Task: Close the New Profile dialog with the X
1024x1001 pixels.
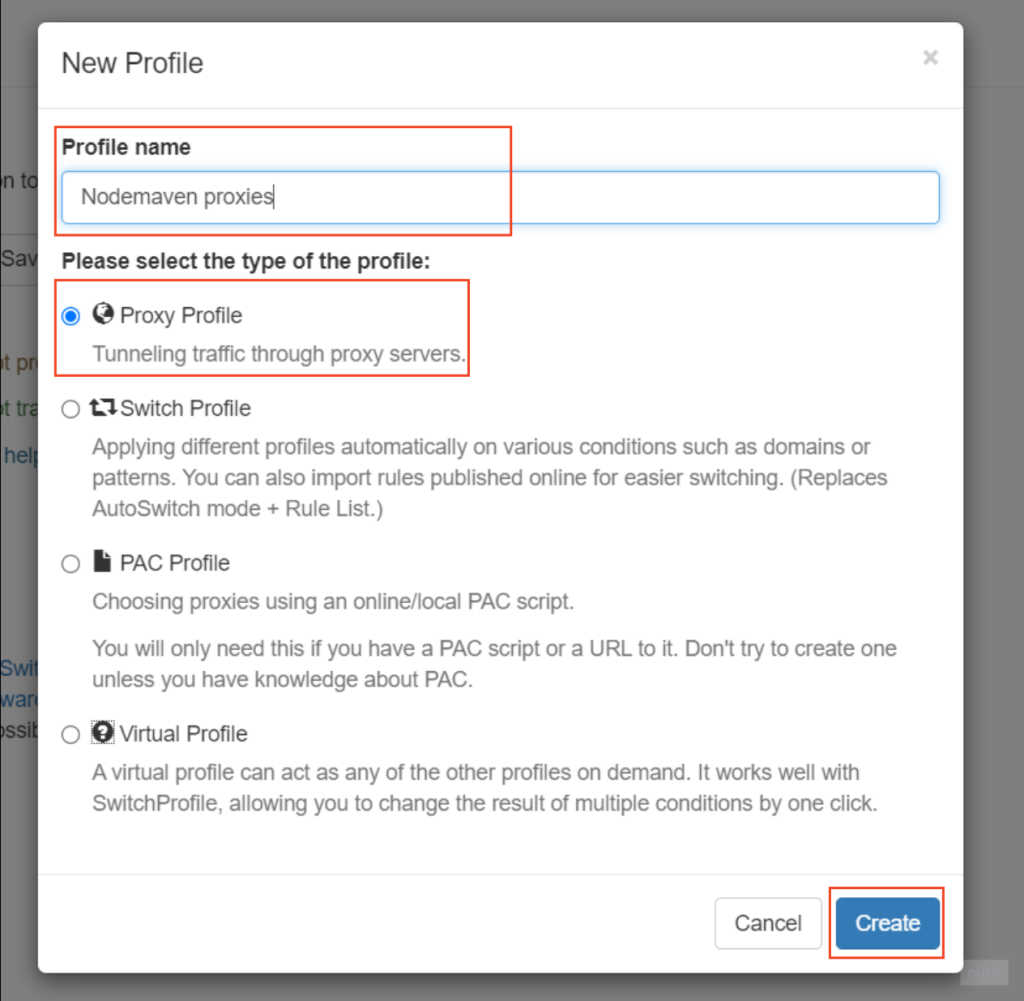Action: (x=930, y=57)
